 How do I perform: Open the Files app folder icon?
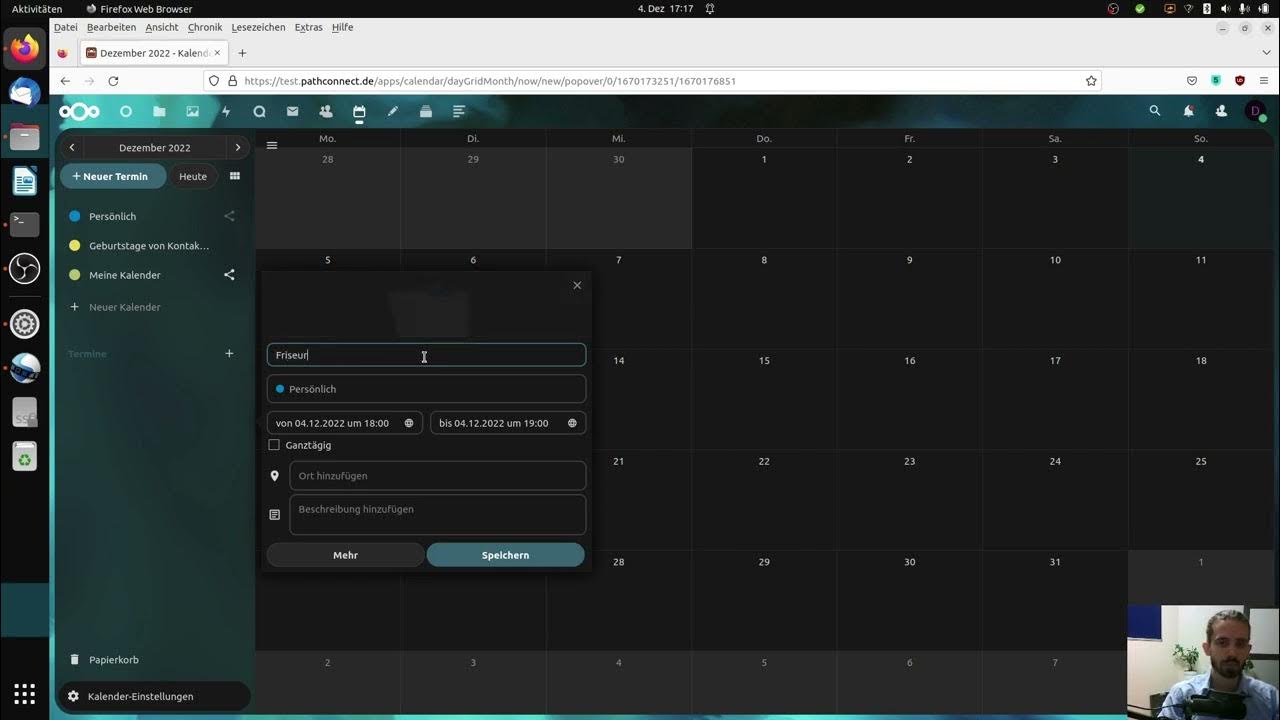[159, 112]
